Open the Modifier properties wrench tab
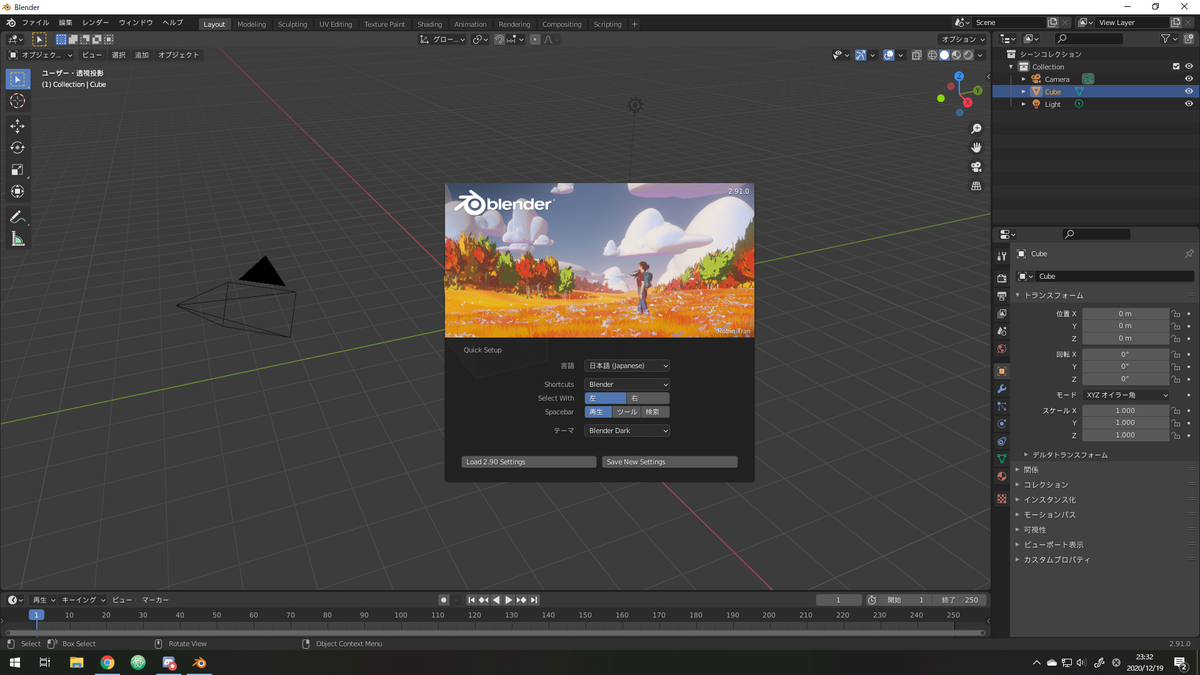Image resolution: width=1200 pixels, height=675 pixels. (1001, 389)
